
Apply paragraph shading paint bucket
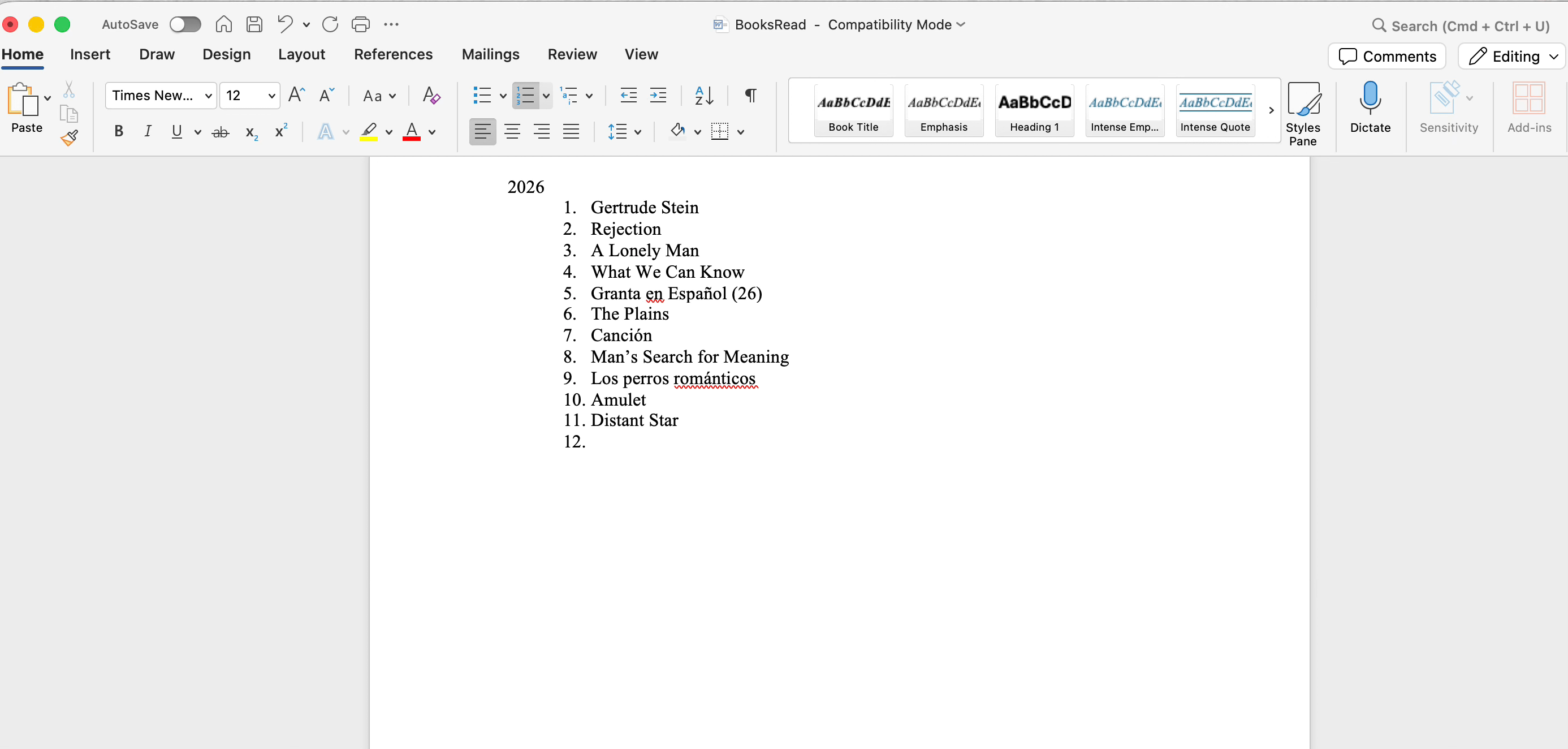[x=677, y=131]
